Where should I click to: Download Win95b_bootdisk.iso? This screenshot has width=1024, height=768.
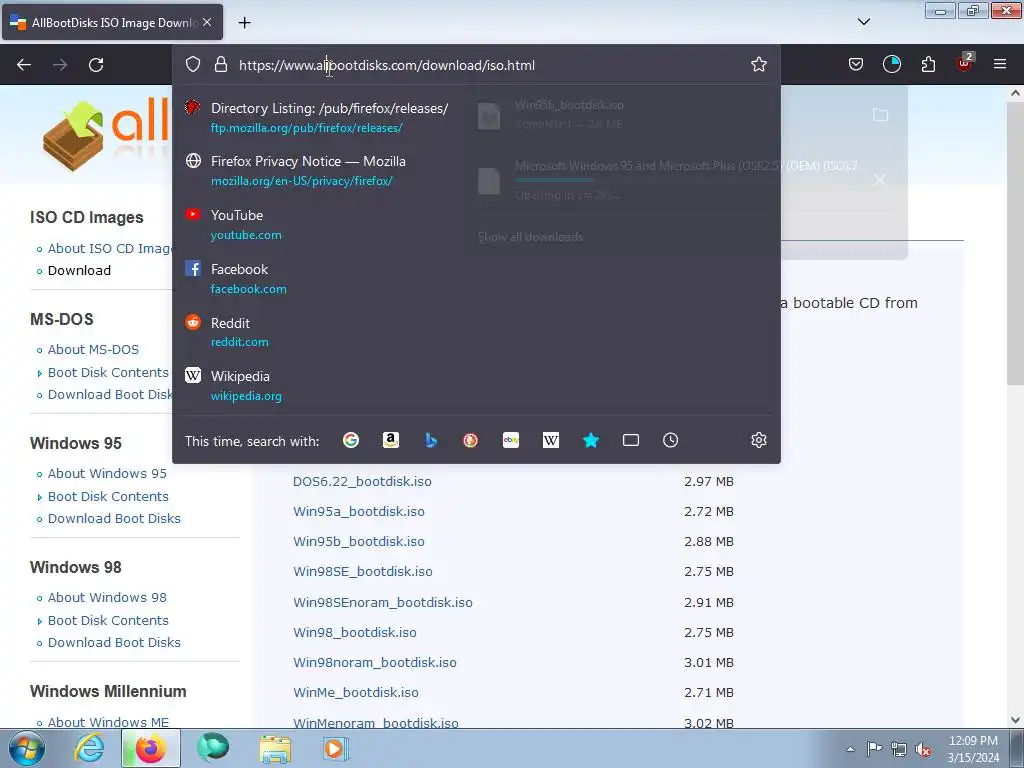(359, 541)
